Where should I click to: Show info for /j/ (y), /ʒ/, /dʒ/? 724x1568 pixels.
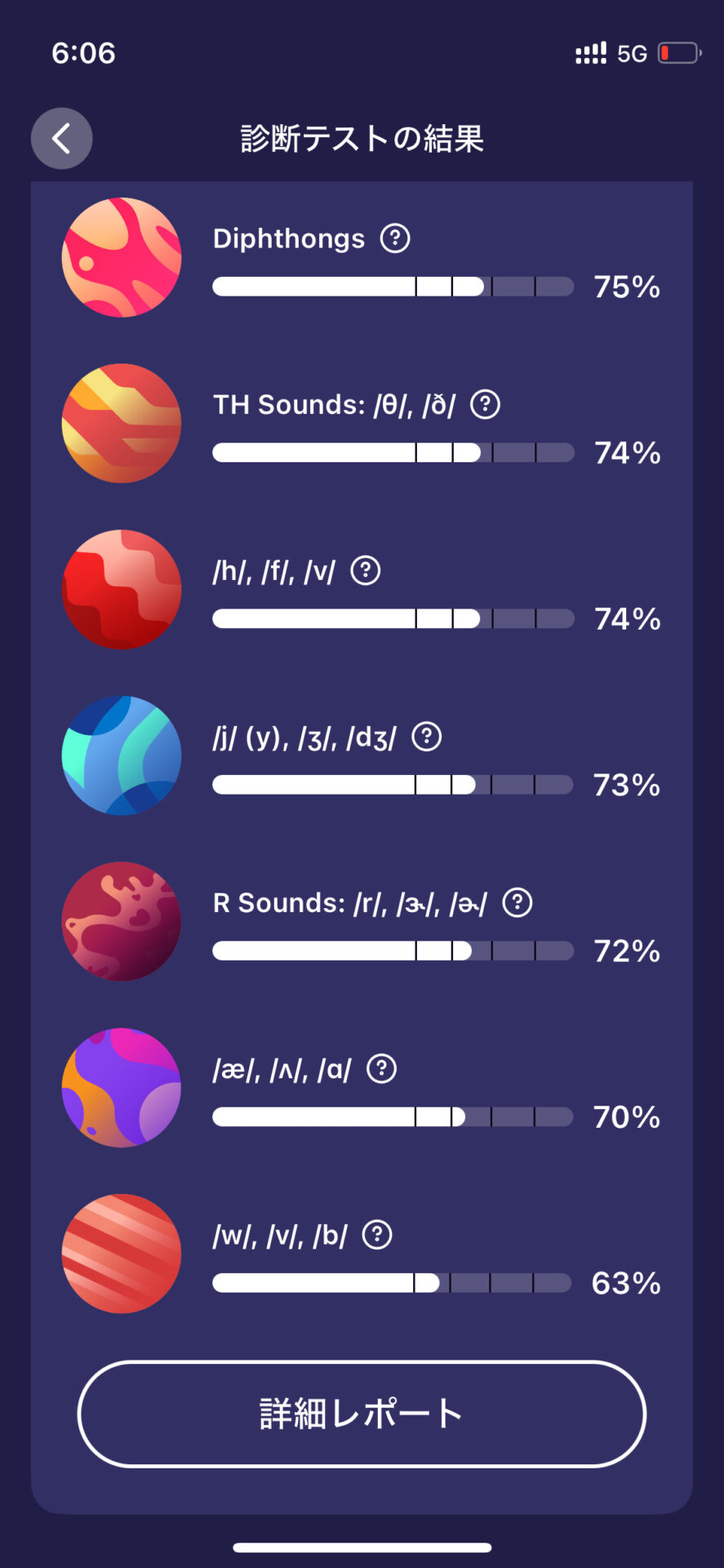(x=426, y=737)
